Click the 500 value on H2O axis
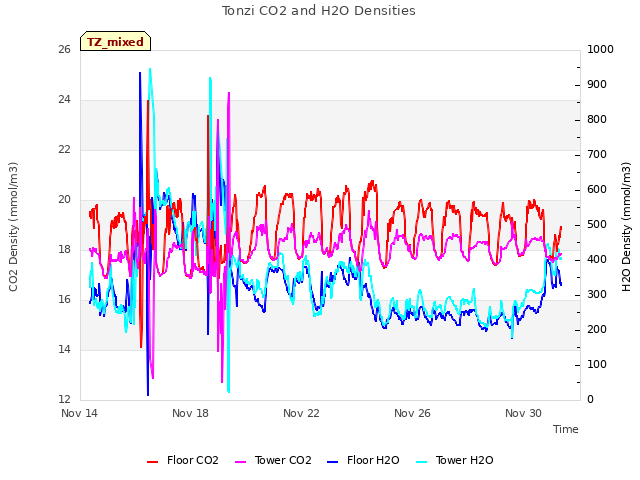The width and height of the screenshot is (640, 480). 597,225
